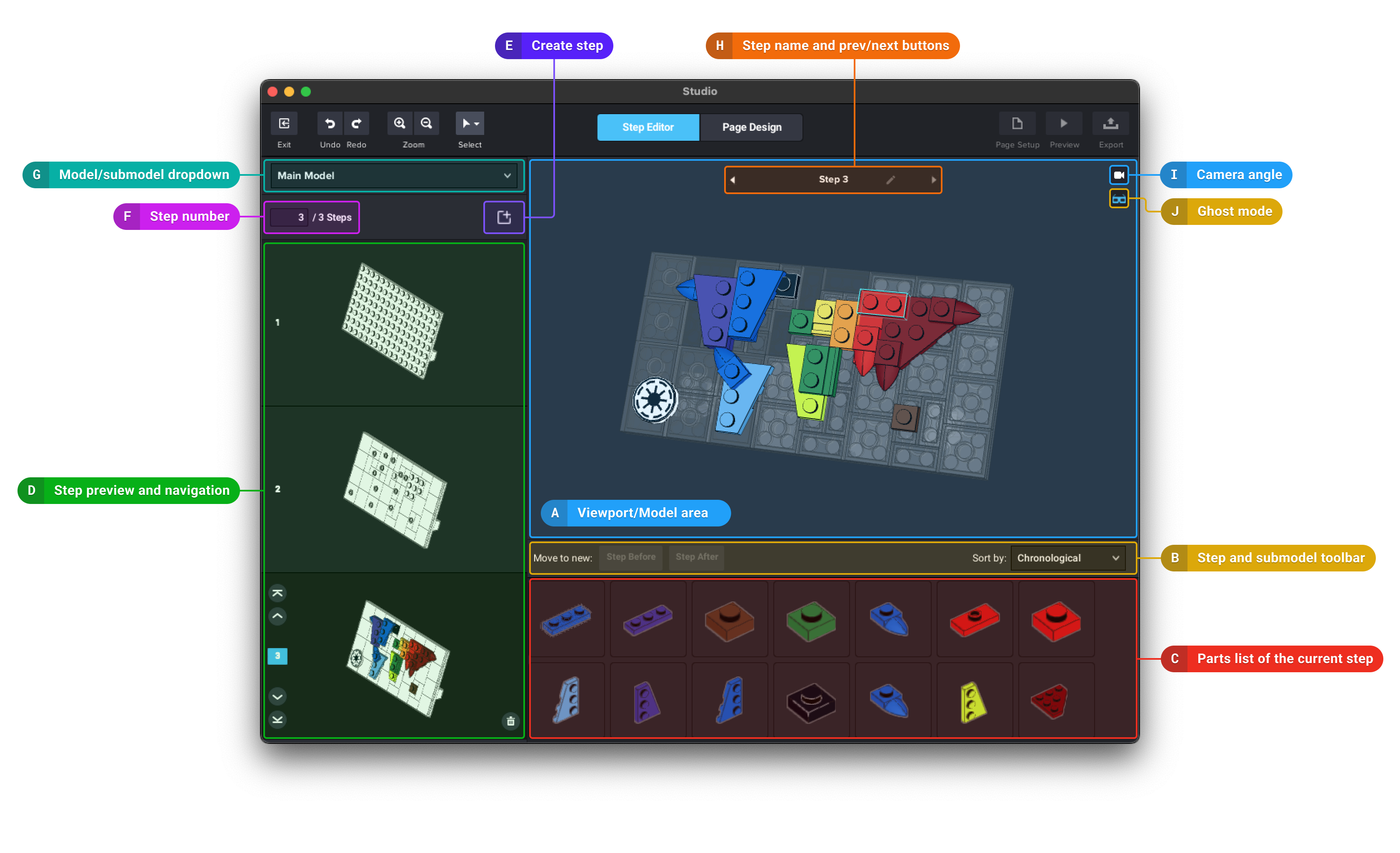This screenshot has width=1400, height=853.
Task: Click the Undo icon
Action: coord(328,121)
